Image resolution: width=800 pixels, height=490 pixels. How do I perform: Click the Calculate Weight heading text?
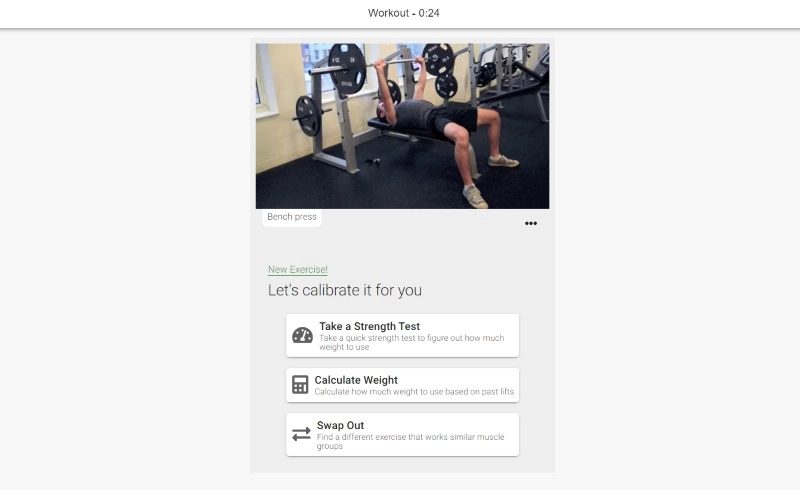tap(356, 380)
